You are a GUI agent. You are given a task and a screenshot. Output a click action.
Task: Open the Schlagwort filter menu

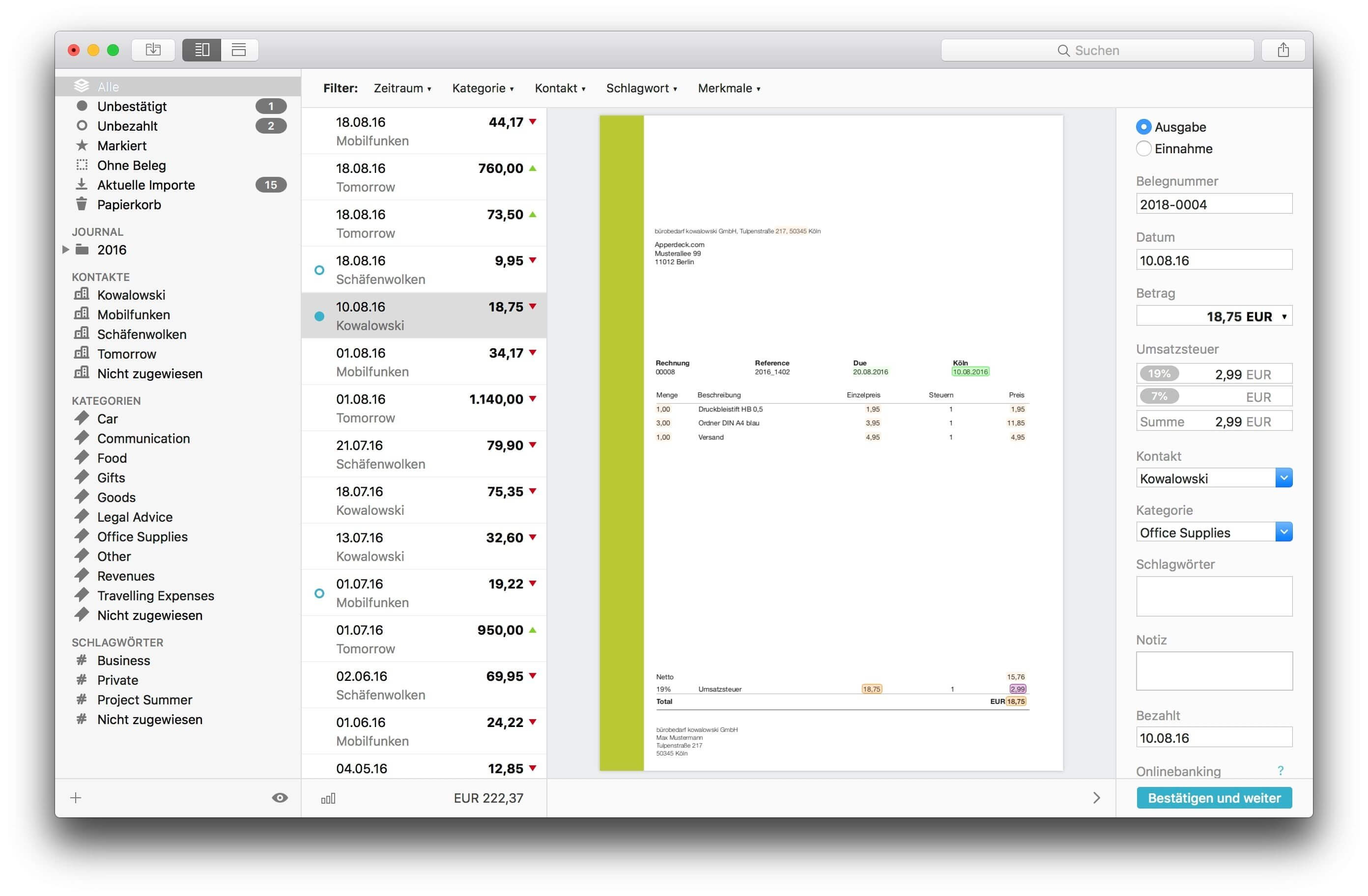pyautogui.click(x=641, y=88)
